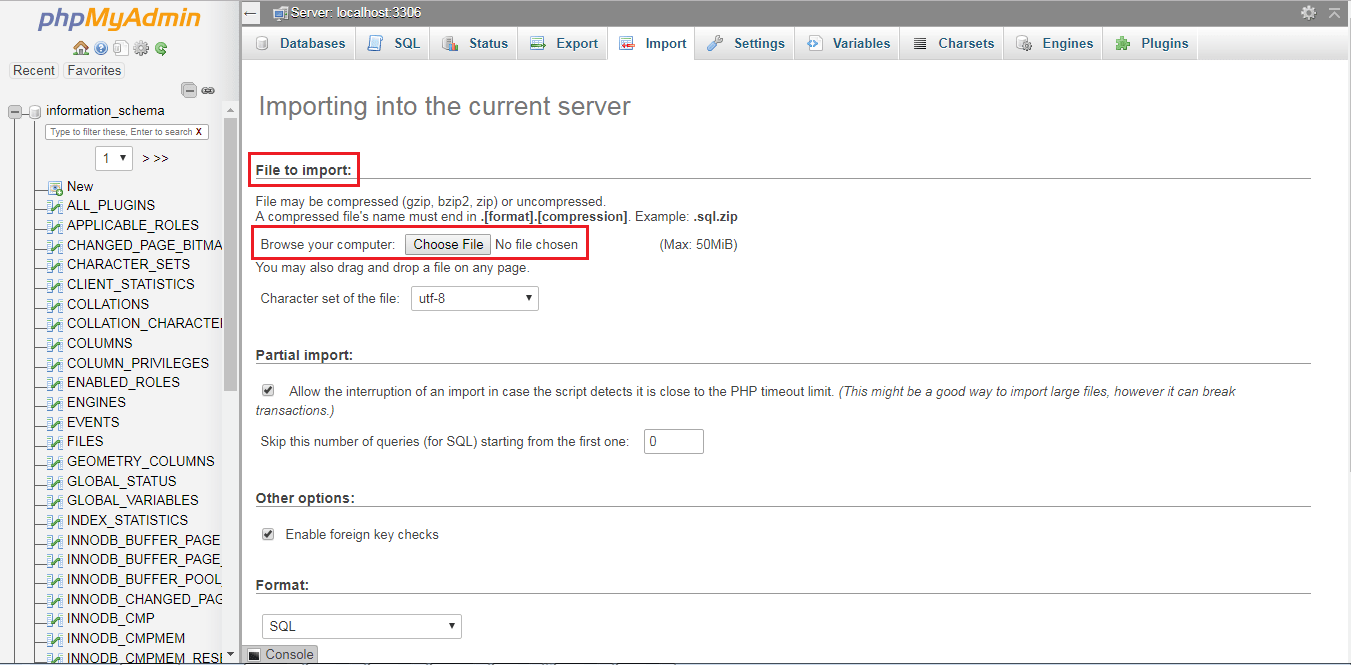The image size is (1351, 665).
Task: Open the Format dropdown showing SQL
Action: [x=361, y=625]
